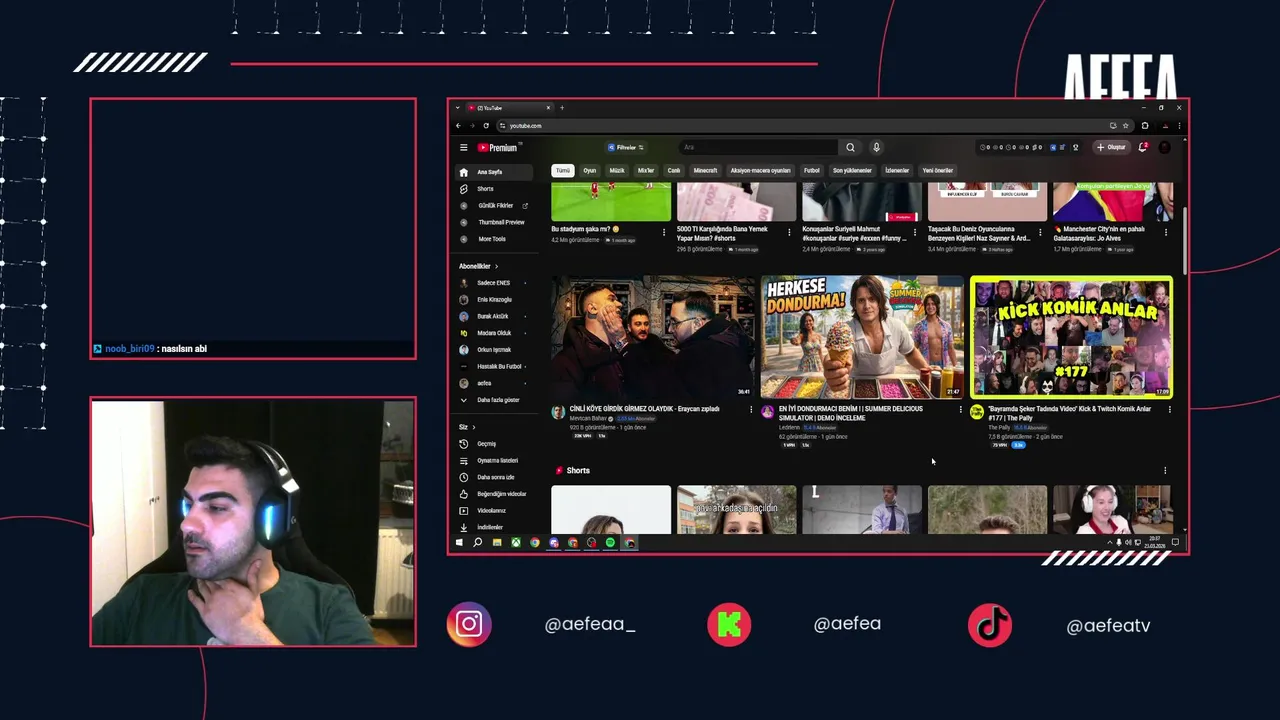This screenshot has width=1280, height=720.
Task: Select the 'Son yüklenenler' chip
Action: [852, 171]
